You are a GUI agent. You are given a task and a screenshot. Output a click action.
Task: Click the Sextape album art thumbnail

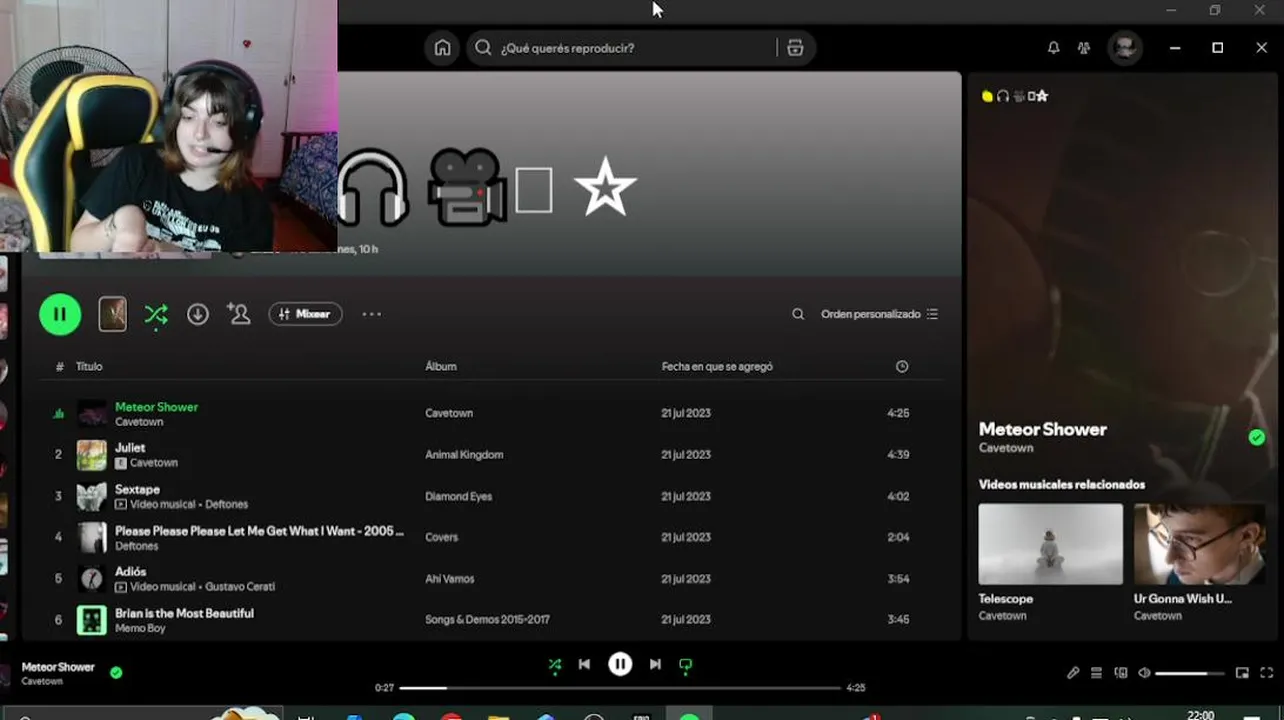coord(92,496)
